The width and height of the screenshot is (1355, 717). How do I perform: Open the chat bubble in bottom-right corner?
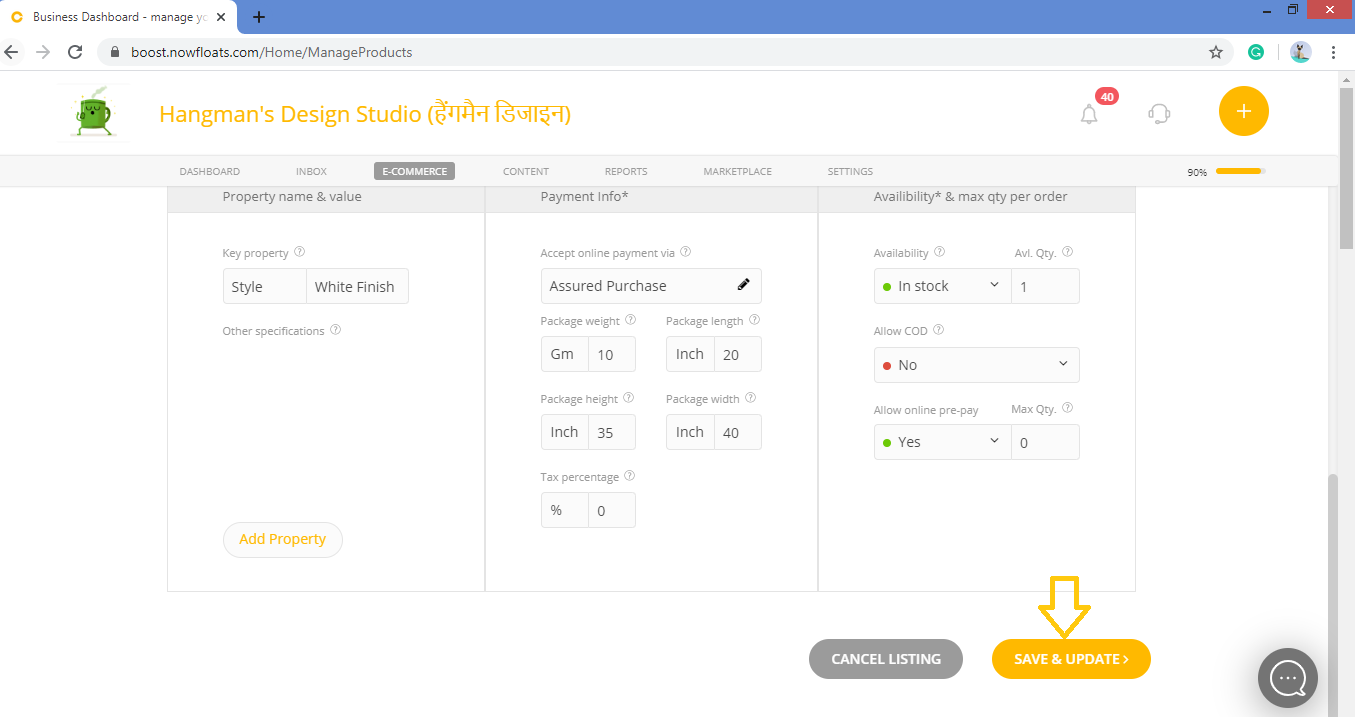(1287, 678)
